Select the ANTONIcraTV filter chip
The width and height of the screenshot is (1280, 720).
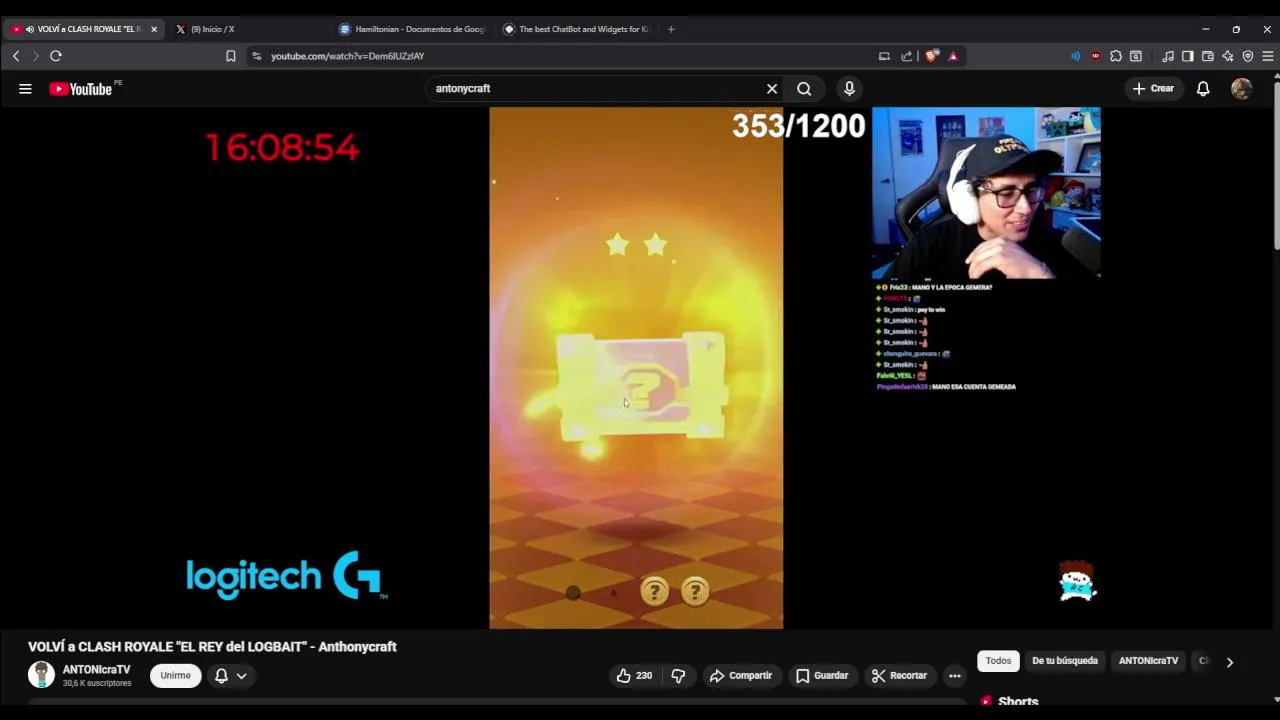[x=1148, y=661]
